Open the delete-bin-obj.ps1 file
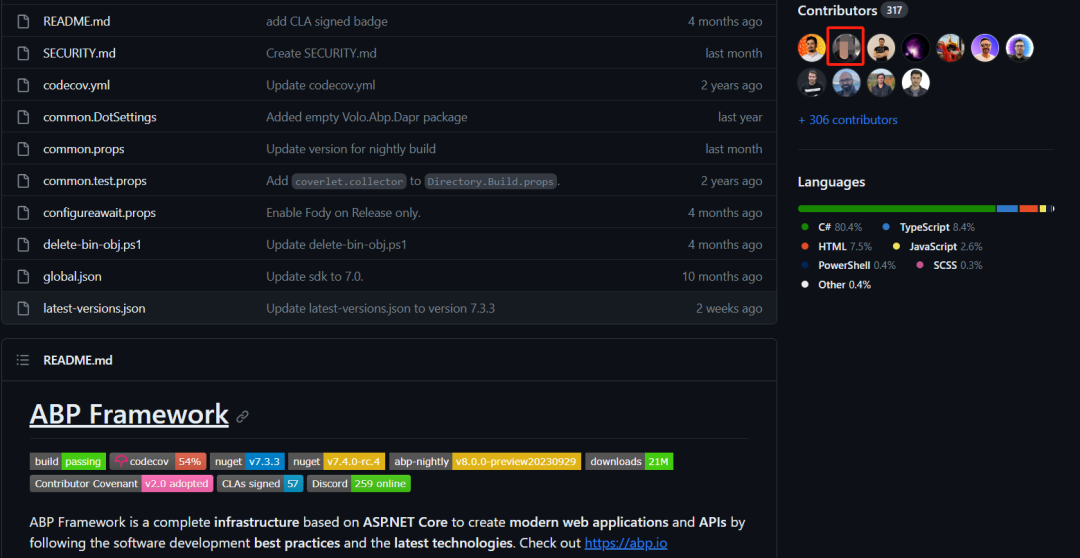This screenshot has width=1080, height=558. 92,245
